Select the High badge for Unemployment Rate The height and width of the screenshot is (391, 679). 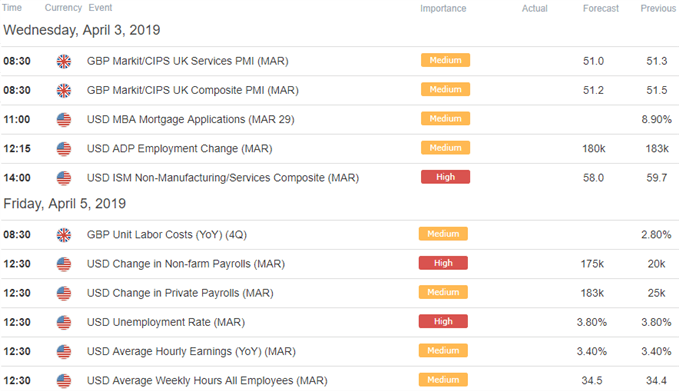click(x=443, y=321)
